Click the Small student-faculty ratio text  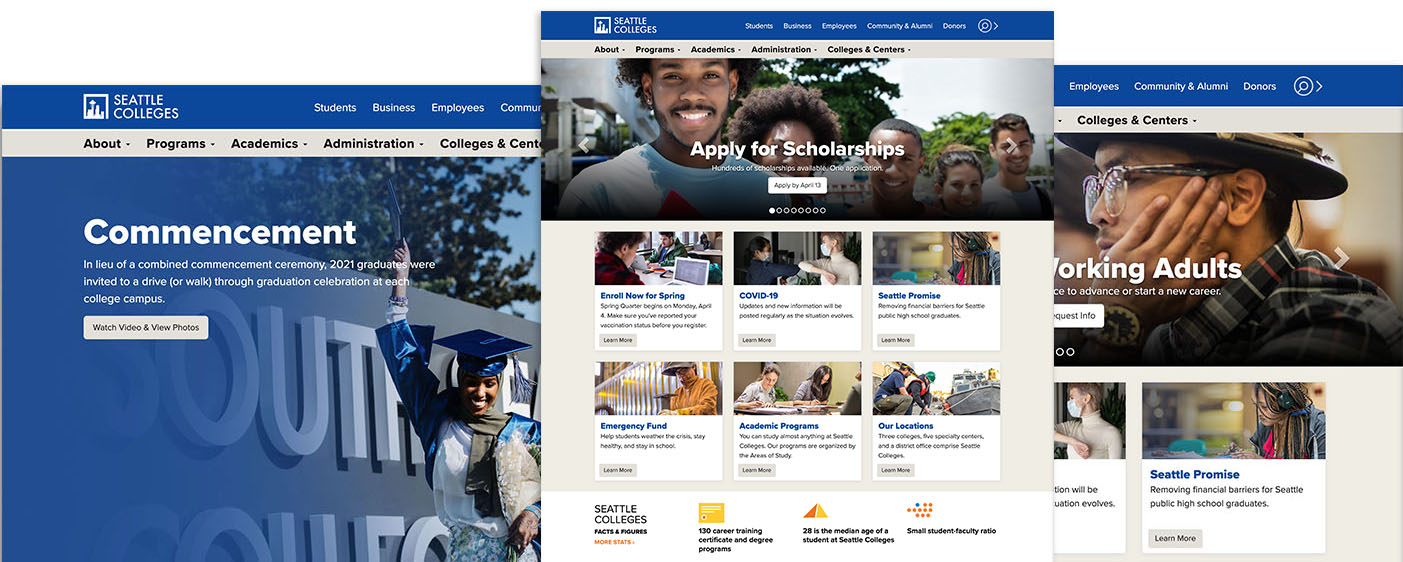tap(951, 531)
